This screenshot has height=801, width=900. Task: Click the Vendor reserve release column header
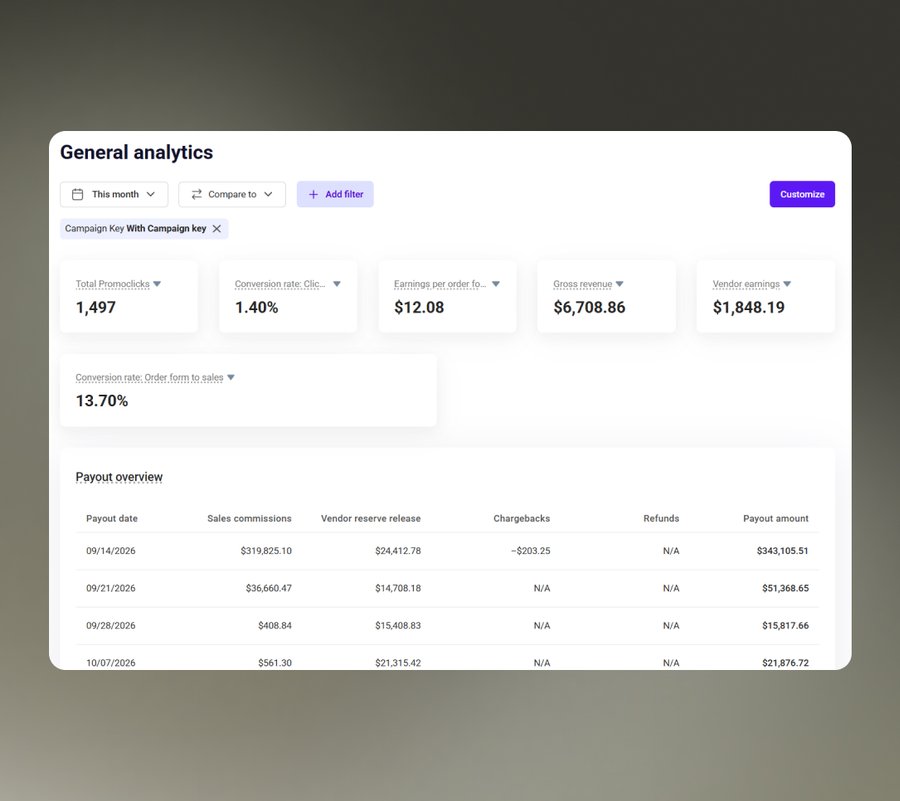click(371, 519)
